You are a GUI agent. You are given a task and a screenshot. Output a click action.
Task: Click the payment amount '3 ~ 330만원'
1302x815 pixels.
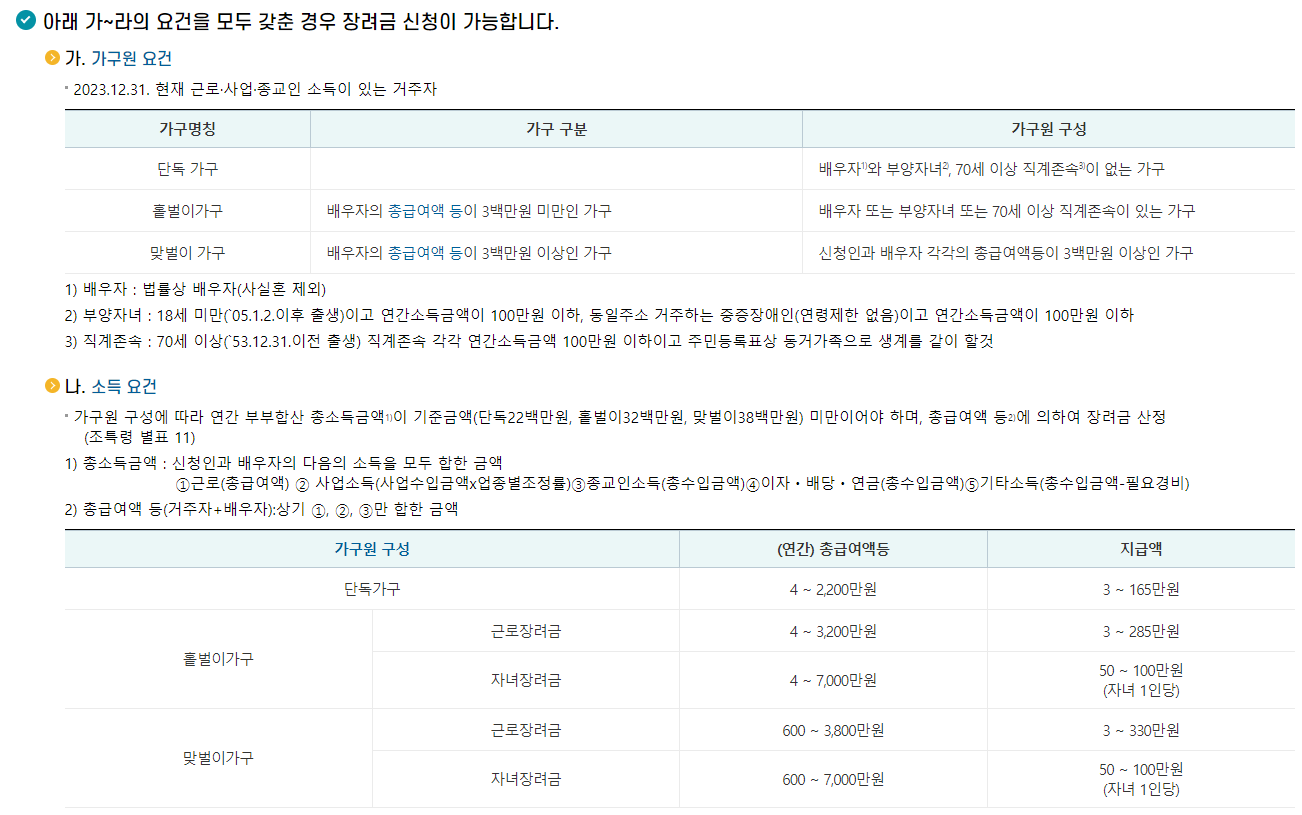point(1141,730)
